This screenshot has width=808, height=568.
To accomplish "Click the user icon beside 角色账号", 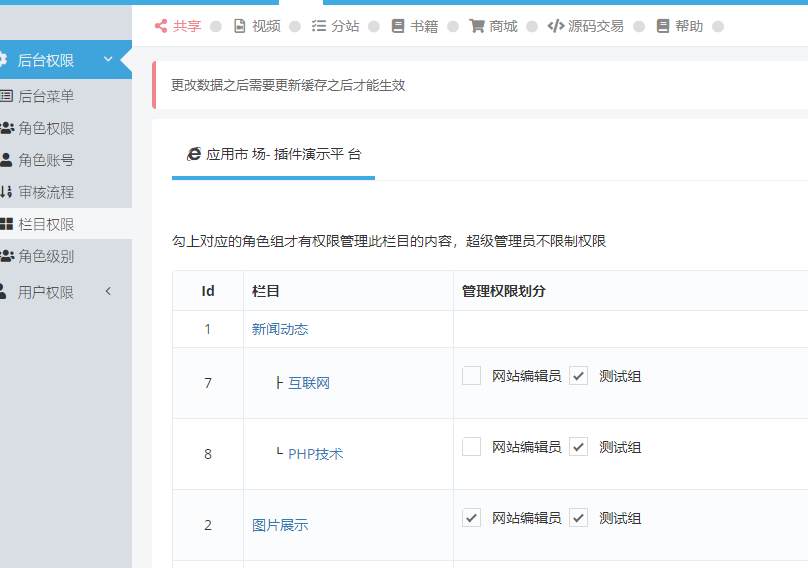I will [x=6, y=160].
